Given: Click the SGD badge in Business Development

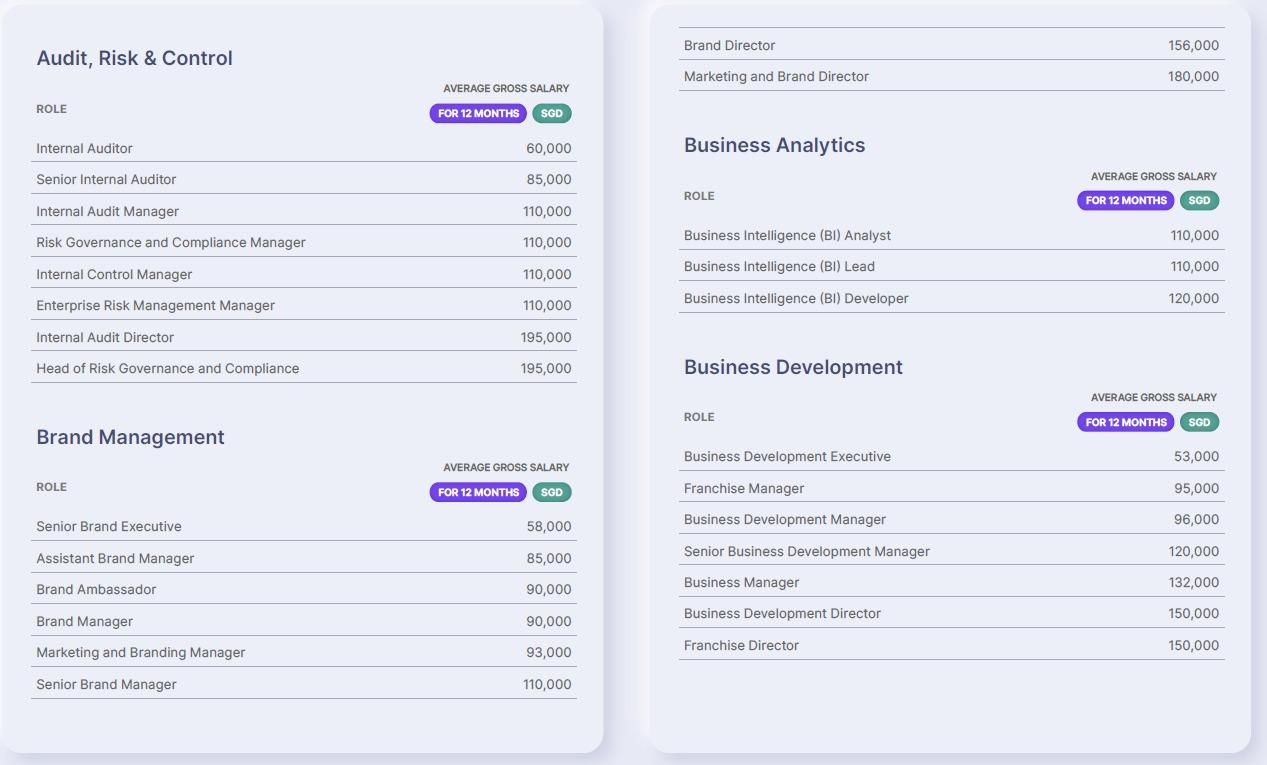Looking at the screenshot, I should pyautogui.click(x=1199, y=422).
